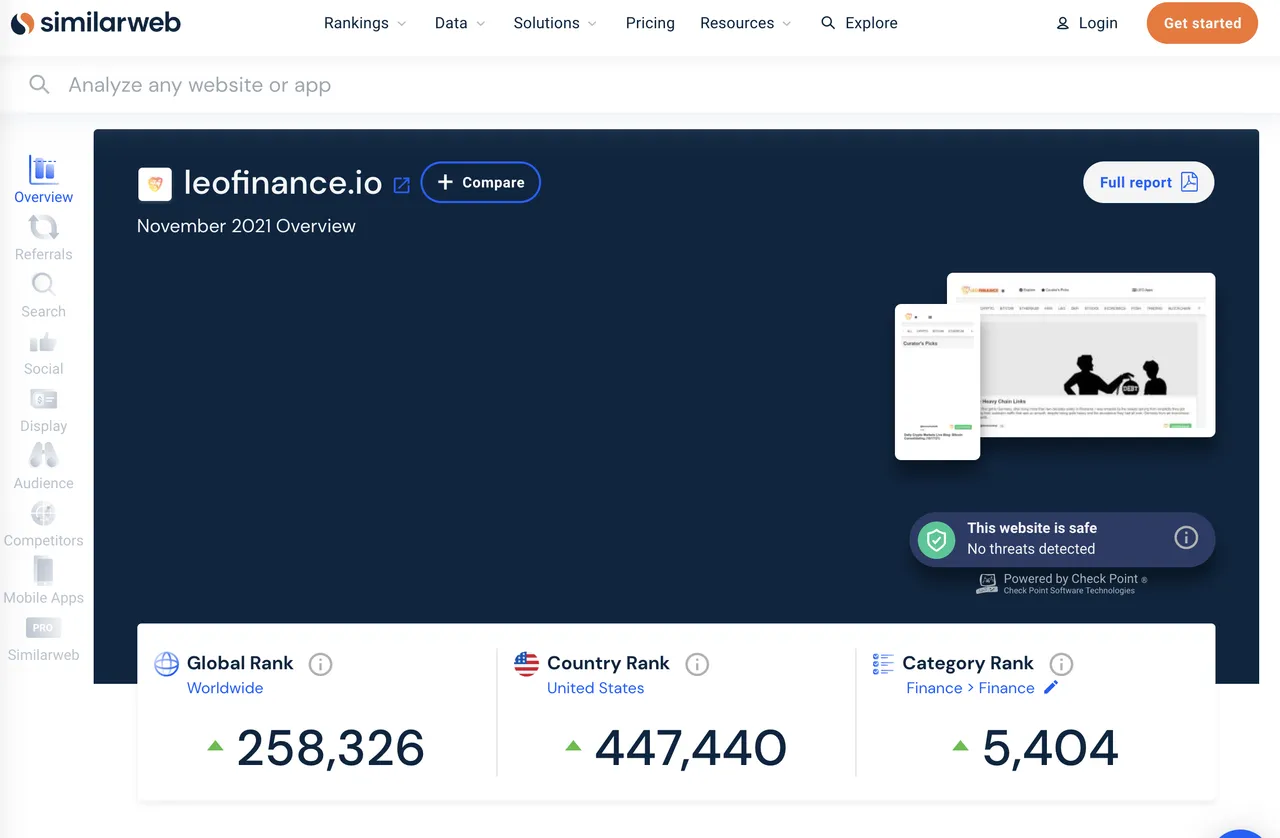The image size is (1280, 838).
Task: Click the checklist icon beside Category Rank
Action: [x=883, y=664]
